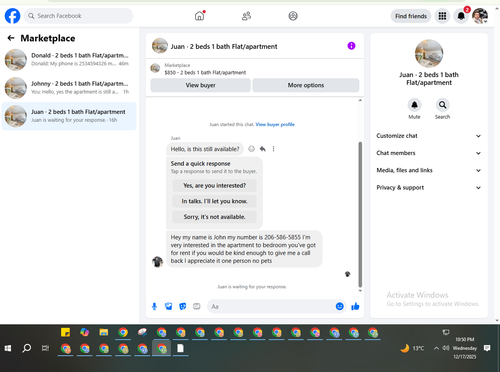The width and height of the screenshot is (500, 372).
Task: Open the Windows notification center icon
Action: point(487,348)
